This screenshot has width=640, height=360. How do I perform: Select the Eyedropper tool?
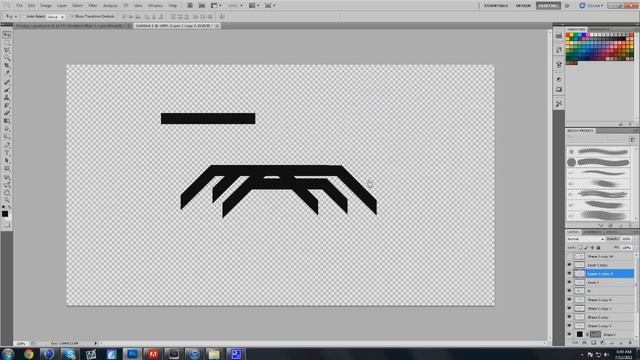pos(7,73)
